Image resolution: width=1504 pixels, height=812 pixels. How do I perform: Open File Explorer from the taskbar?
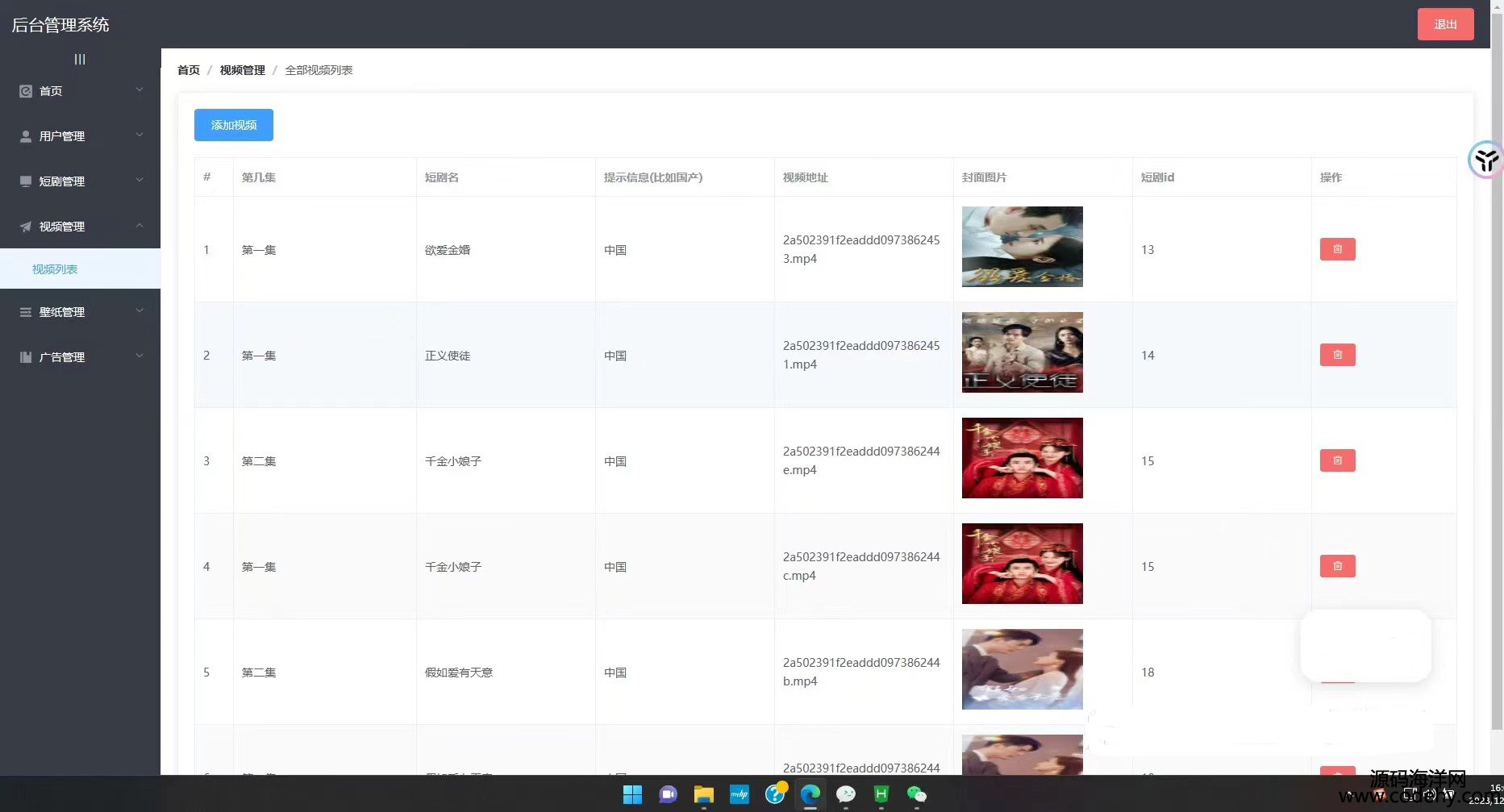704,794
